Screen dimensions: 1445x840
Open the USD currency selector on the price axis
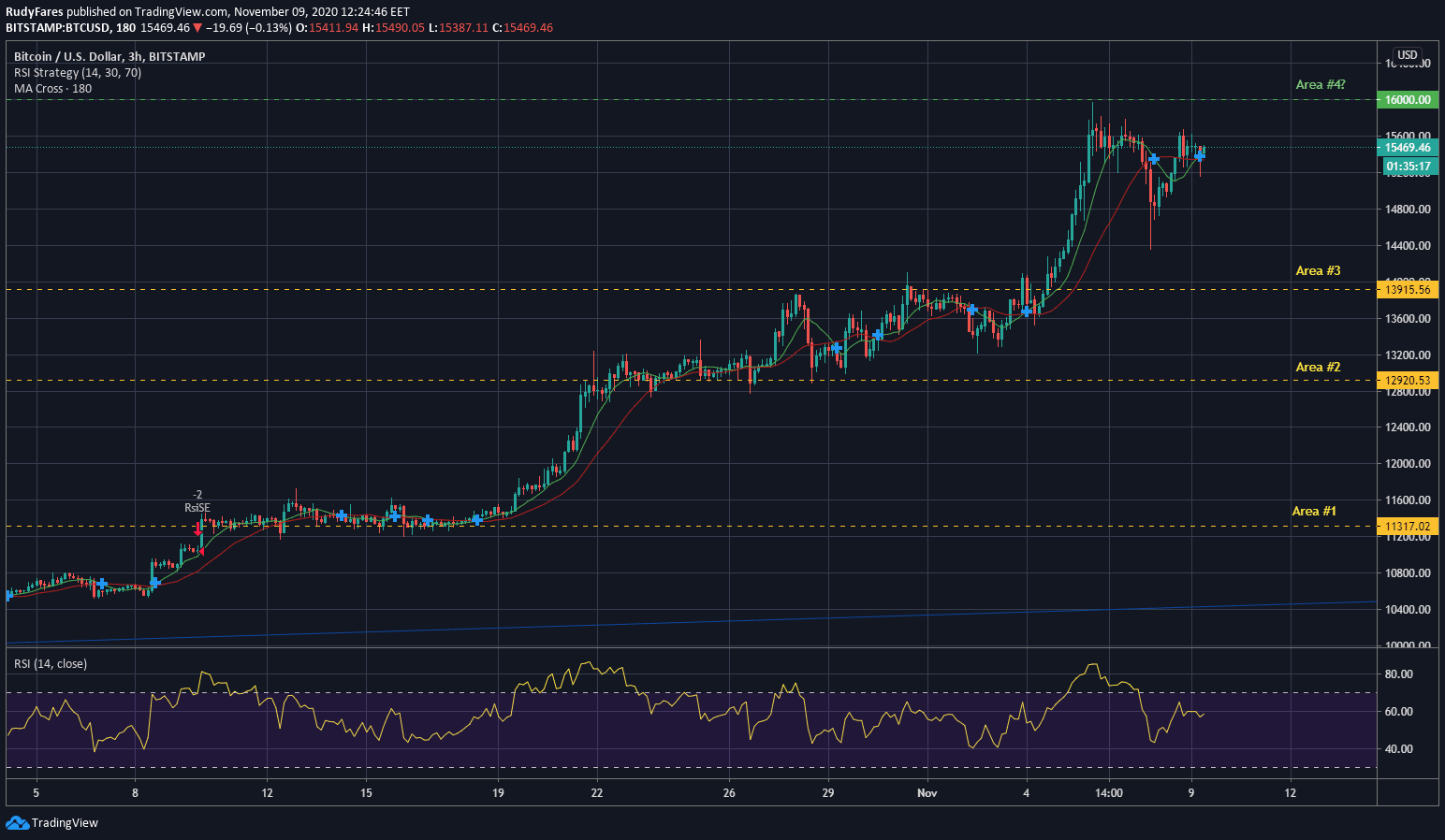(x=1407, y=55)
